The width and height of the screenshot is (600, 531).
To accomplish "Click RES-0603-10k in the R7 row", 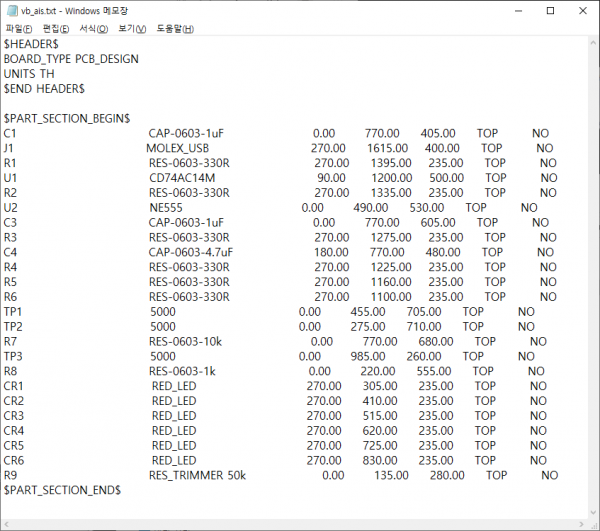I will (185, 341).
